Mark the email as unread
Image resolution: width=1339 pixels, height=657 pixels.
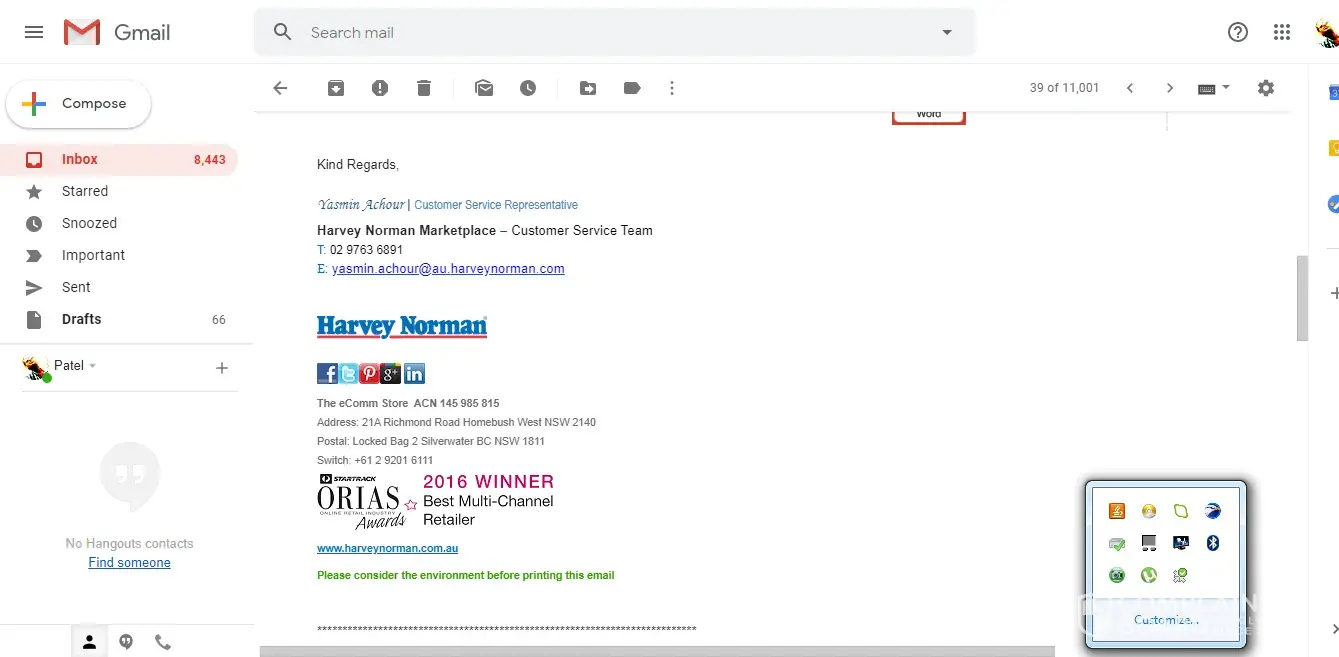tap(484, 88)
